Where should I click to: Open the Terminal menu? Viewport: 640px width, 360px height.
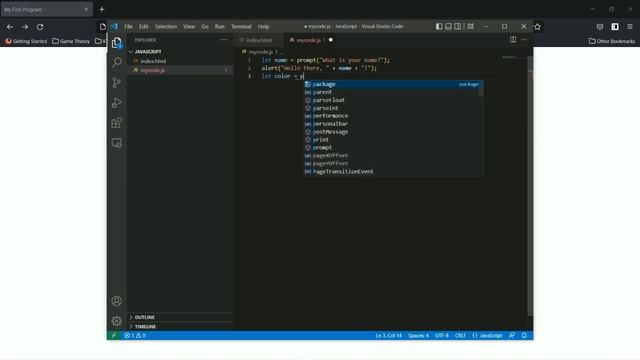coord(241,27)
